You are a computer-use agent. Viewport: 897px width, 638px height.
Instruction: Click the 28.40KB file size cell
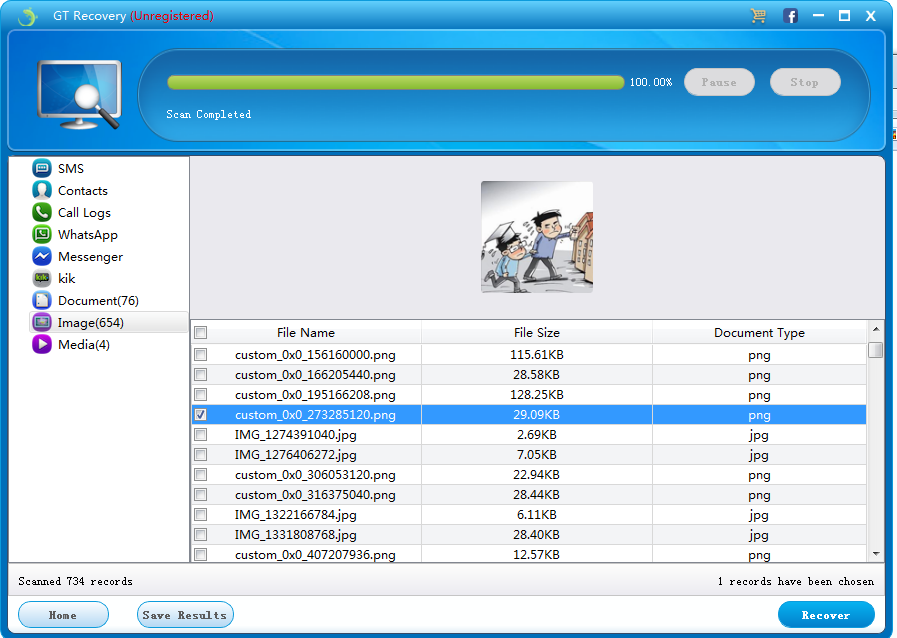[537, 535]
